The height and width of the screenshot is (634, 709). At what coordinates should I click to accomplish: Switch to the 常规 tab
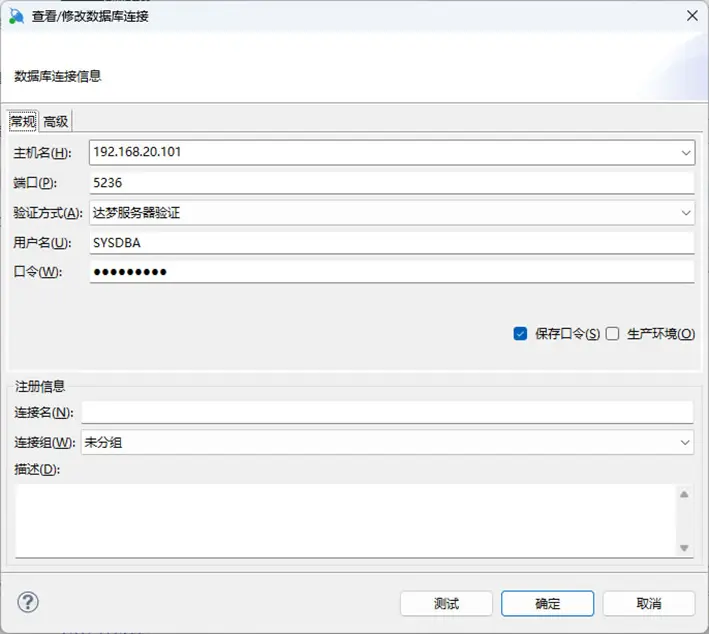(x=23, y=121)
